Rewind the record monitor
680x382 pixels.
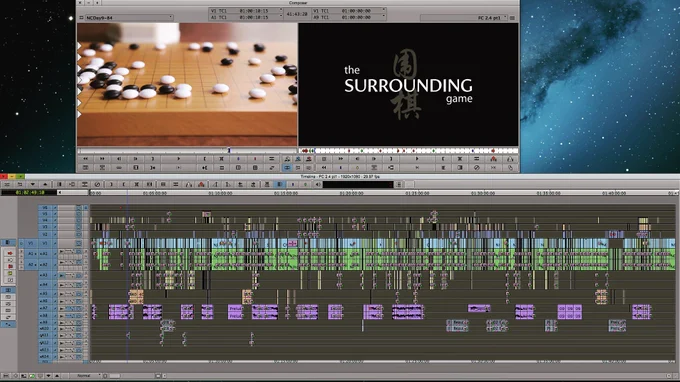tap(324, 167)
